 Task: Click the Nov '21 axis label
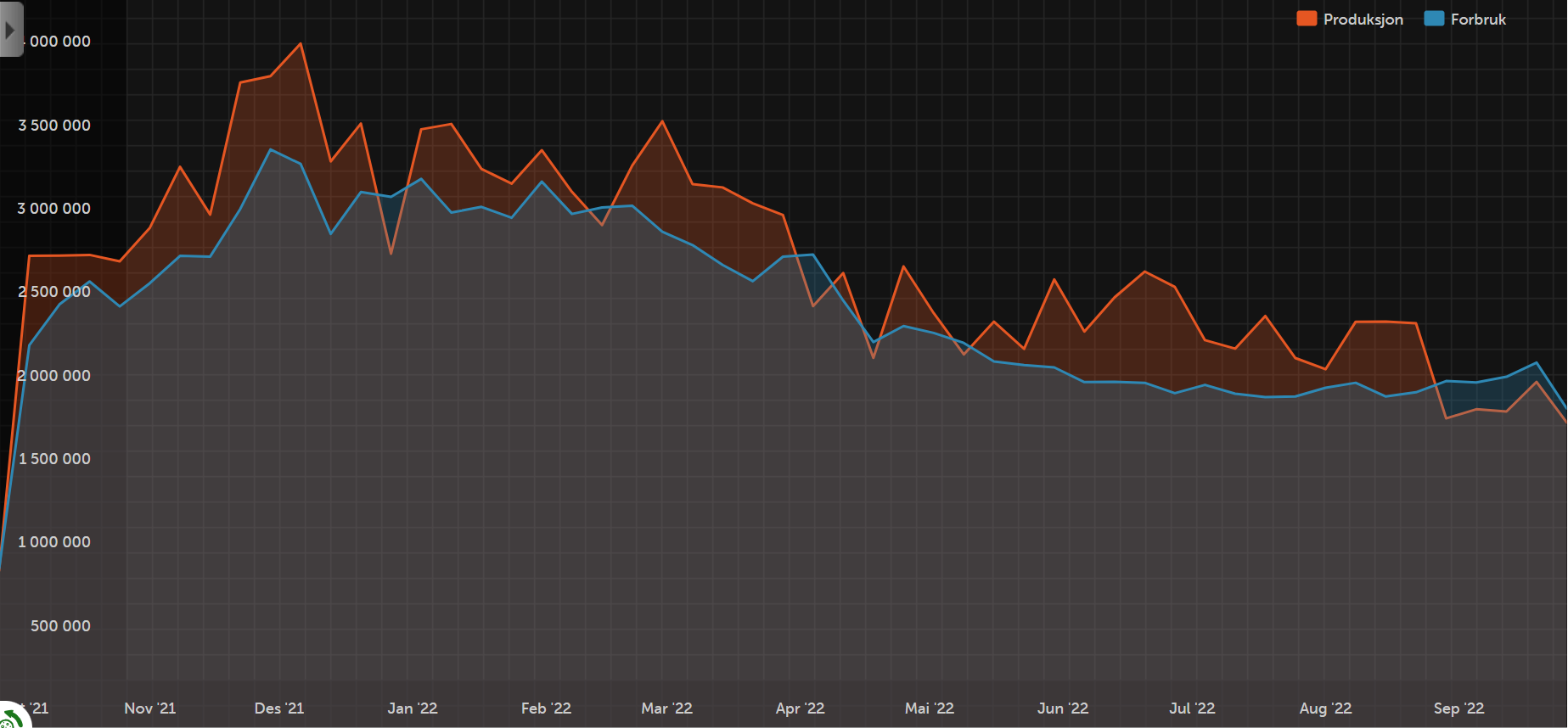[150, 708]
